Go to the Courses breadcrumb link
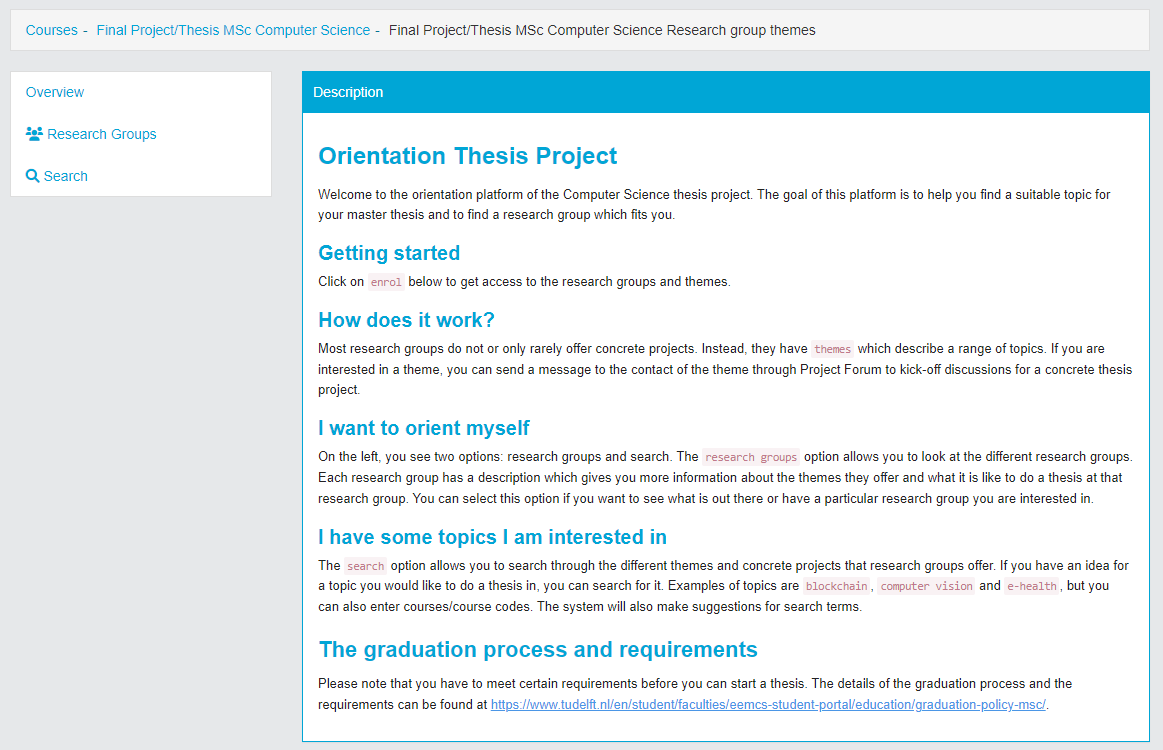The width and height of the screenshot is (1163, 750). pos(52,30)
